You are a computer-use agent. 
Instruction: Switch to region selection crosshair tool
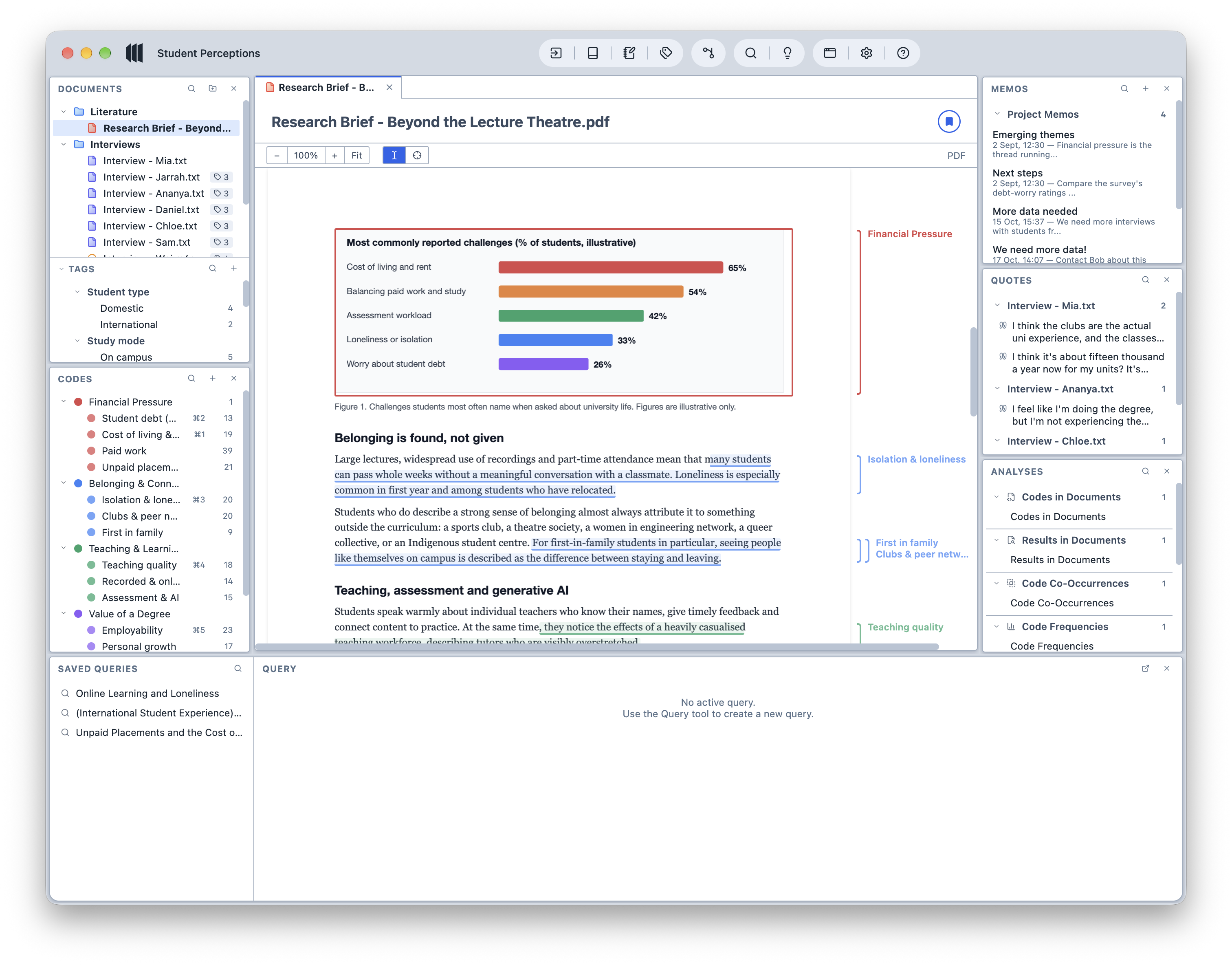pyautogui.click(x=417, y=155)
